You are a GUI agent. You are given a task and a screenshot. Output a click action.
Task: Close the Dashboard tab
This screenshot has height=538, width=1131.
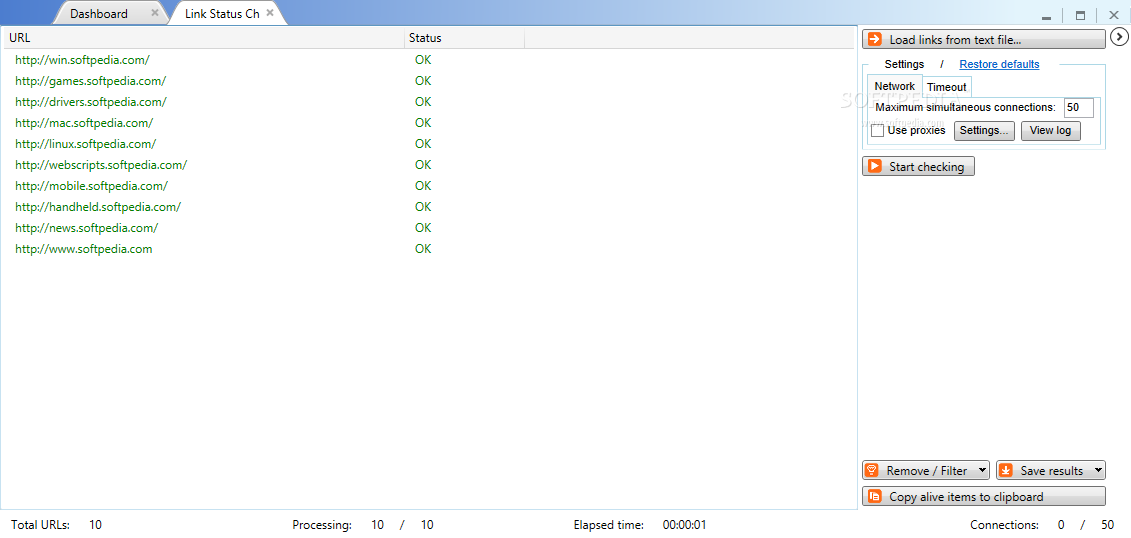[x=154, y=13]
